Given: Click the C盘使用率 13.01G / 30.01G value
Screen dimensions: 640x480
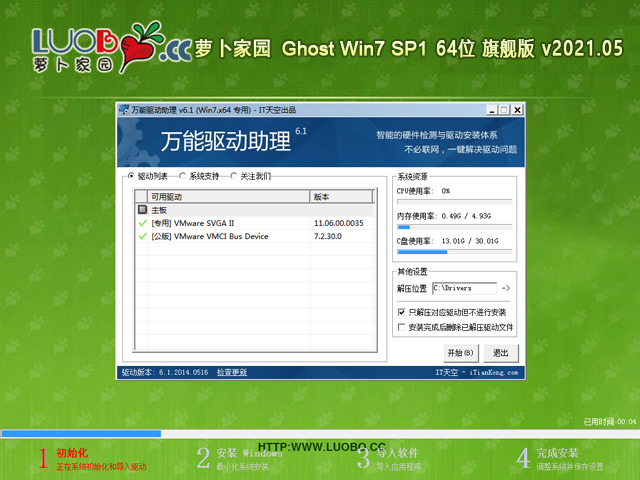Looking at the screenshot, I should coord(470,241).
